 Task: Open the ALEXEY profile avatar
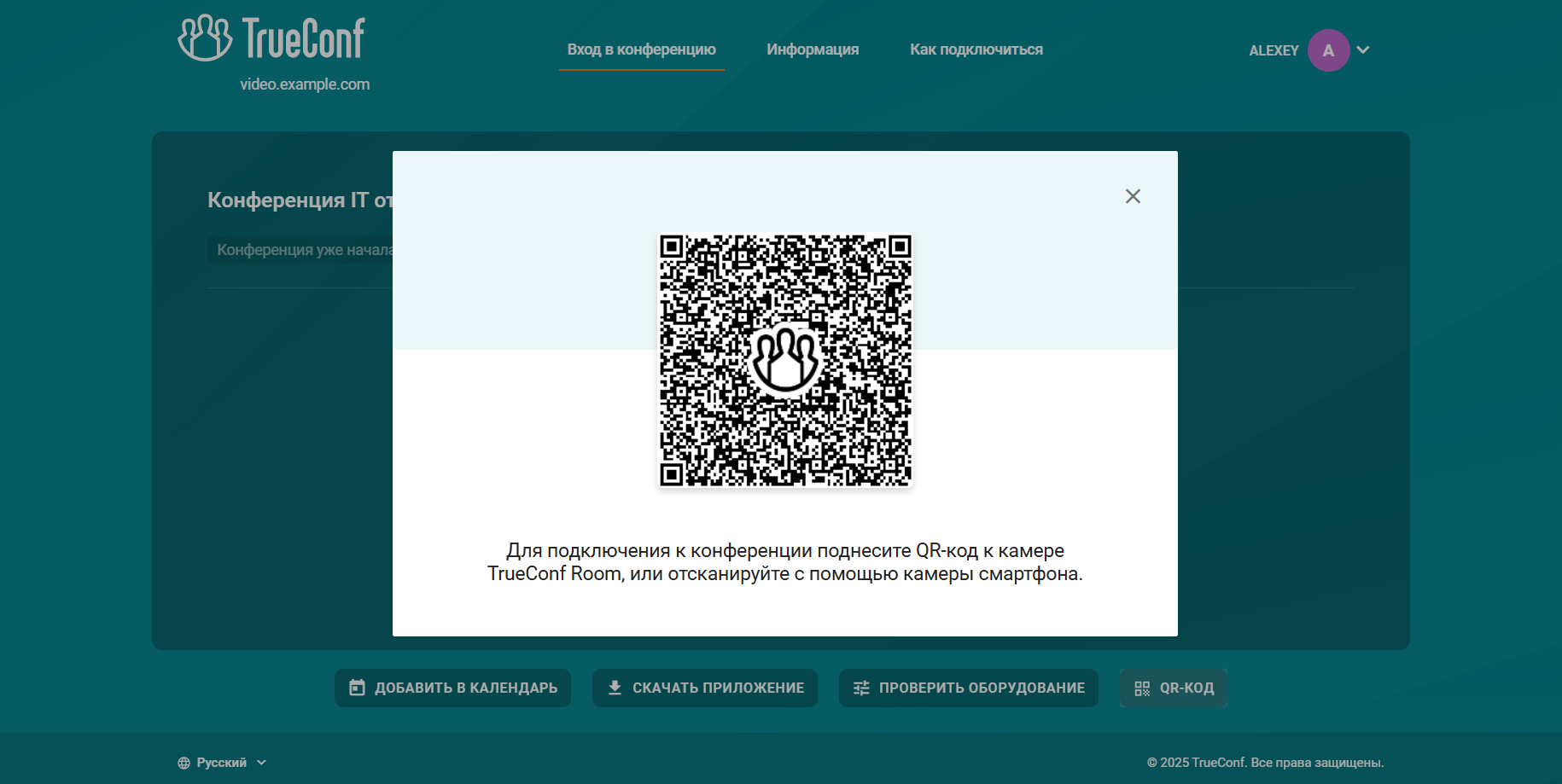1327,50
